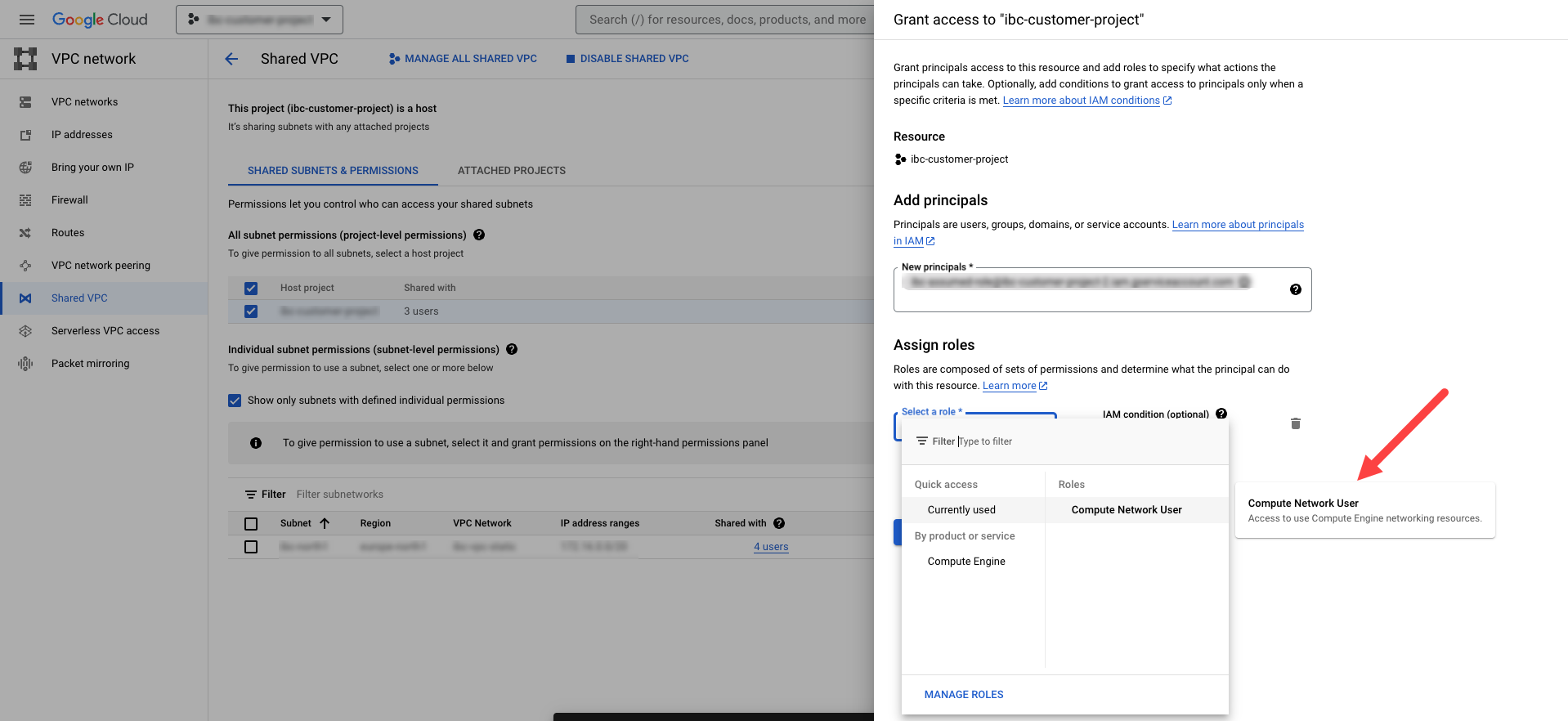The height and width of the screenshot is (721, 1568).
Task: Open the 4 users link
Action: 771,547
